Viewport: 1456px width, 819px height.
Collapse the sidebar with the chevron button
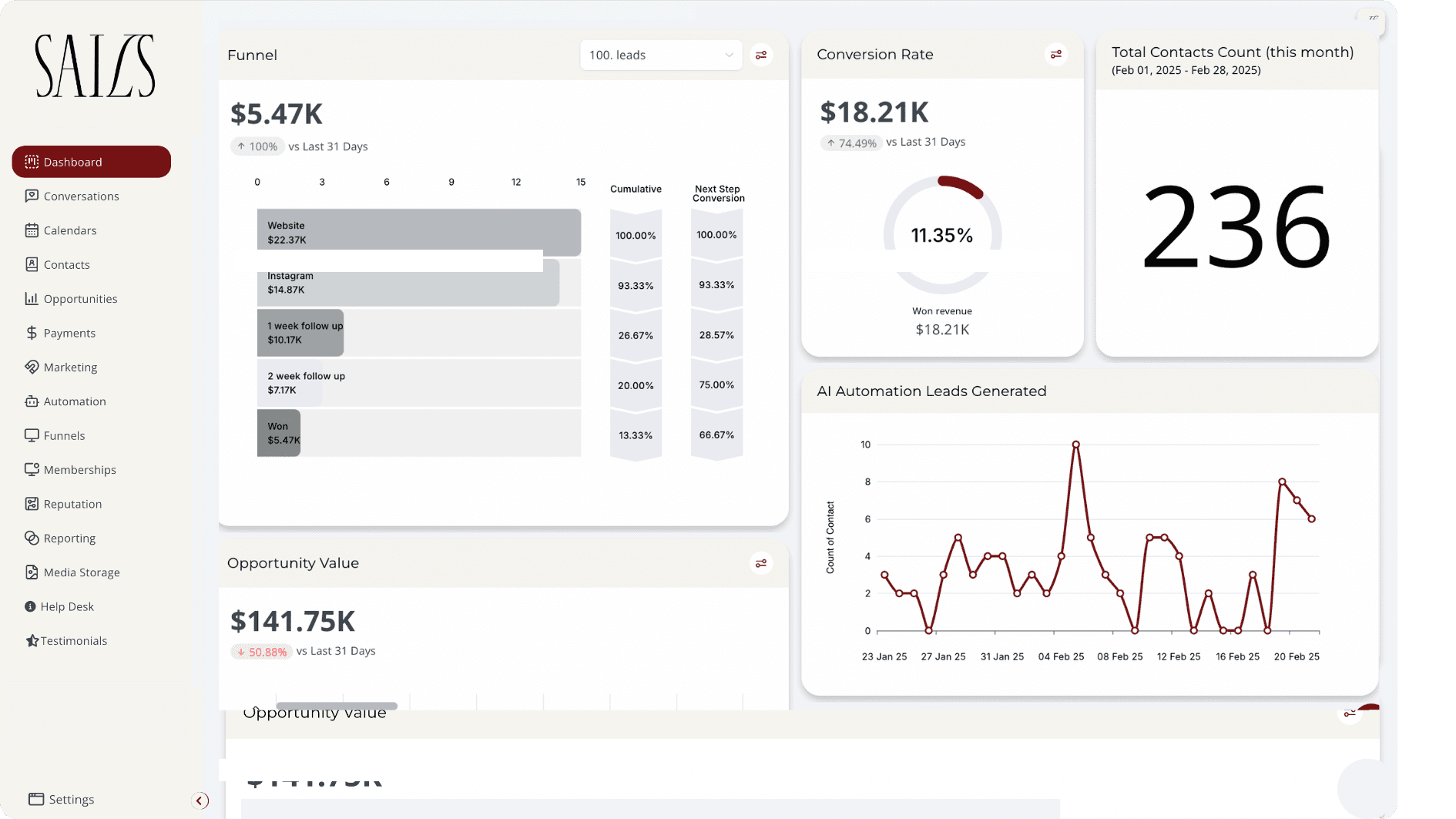pos(200,801)
